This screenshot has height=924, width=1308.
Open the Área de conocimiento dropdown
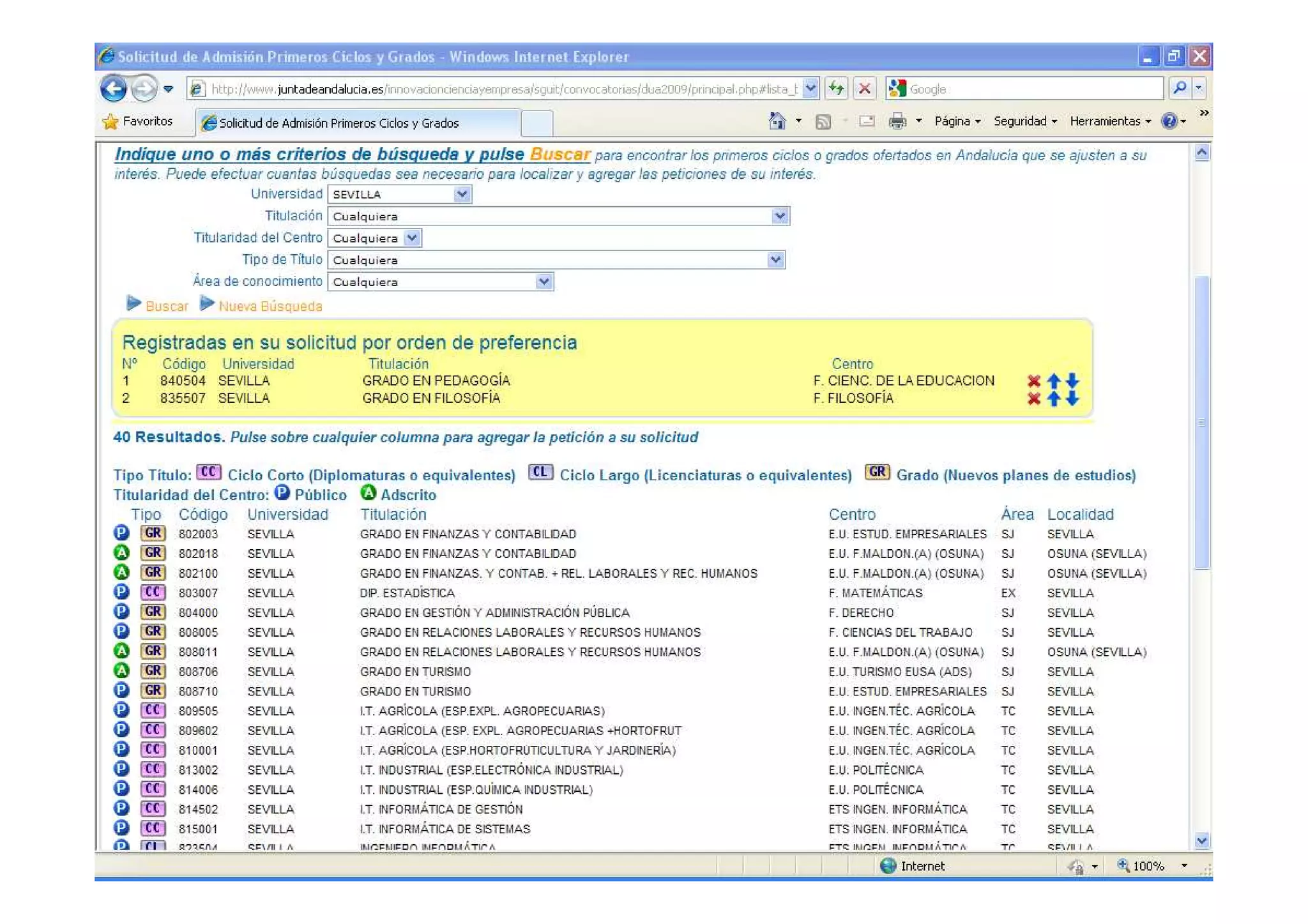pos(544,282)
